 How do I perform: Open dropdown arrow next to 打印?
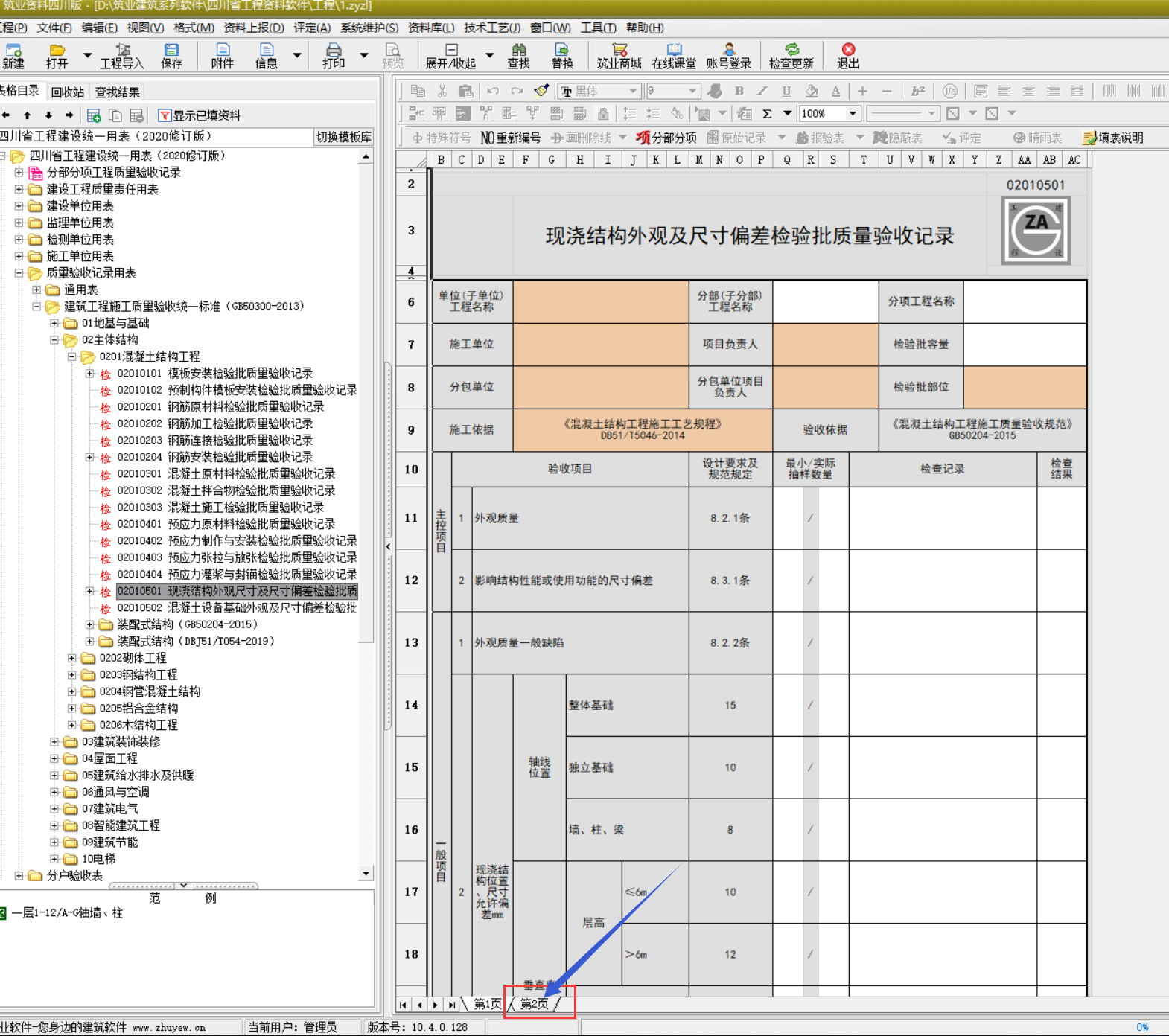pyautogui.click(x=363, y=55)
